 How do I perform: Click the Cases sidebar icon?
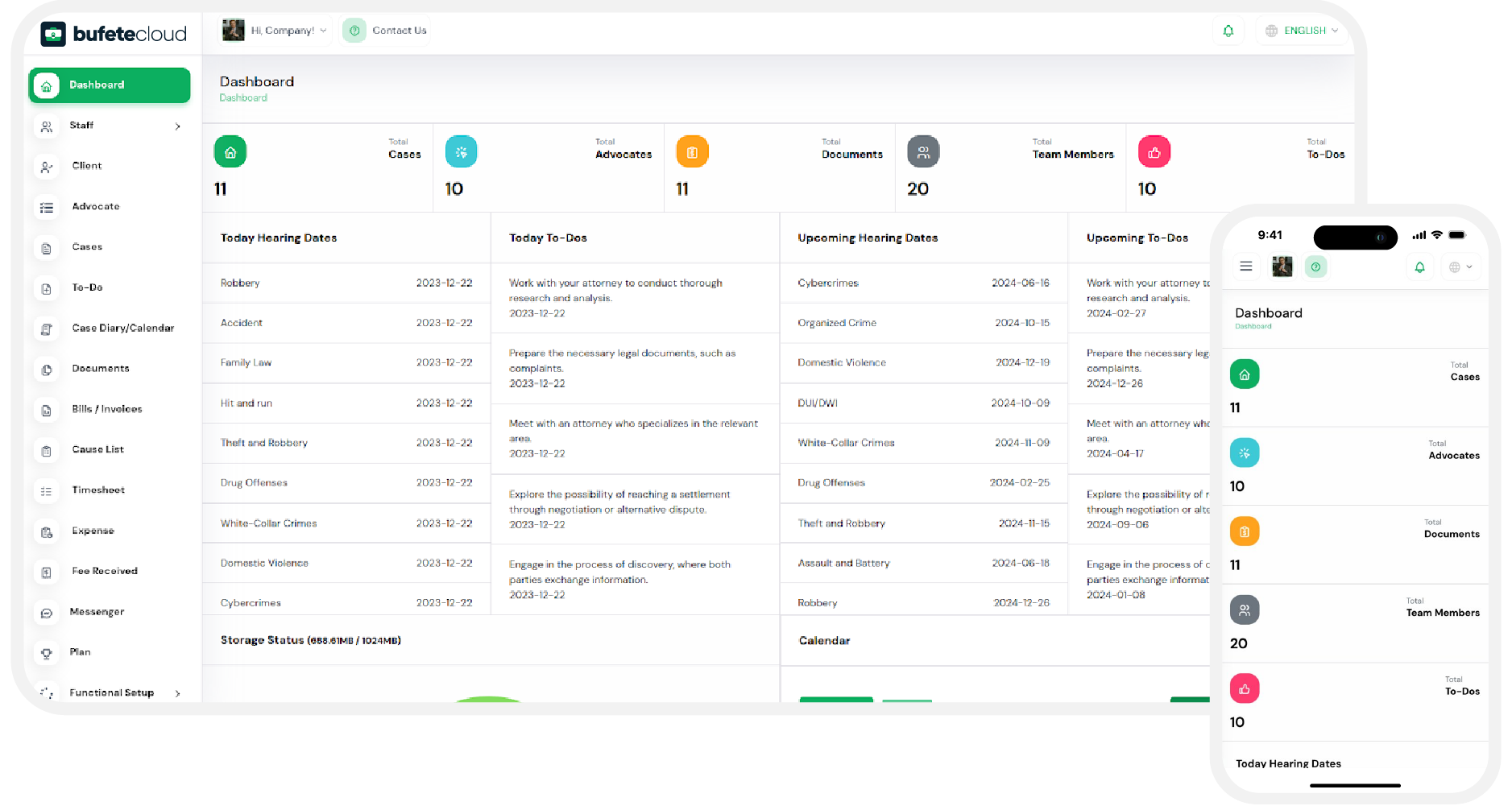47,248
